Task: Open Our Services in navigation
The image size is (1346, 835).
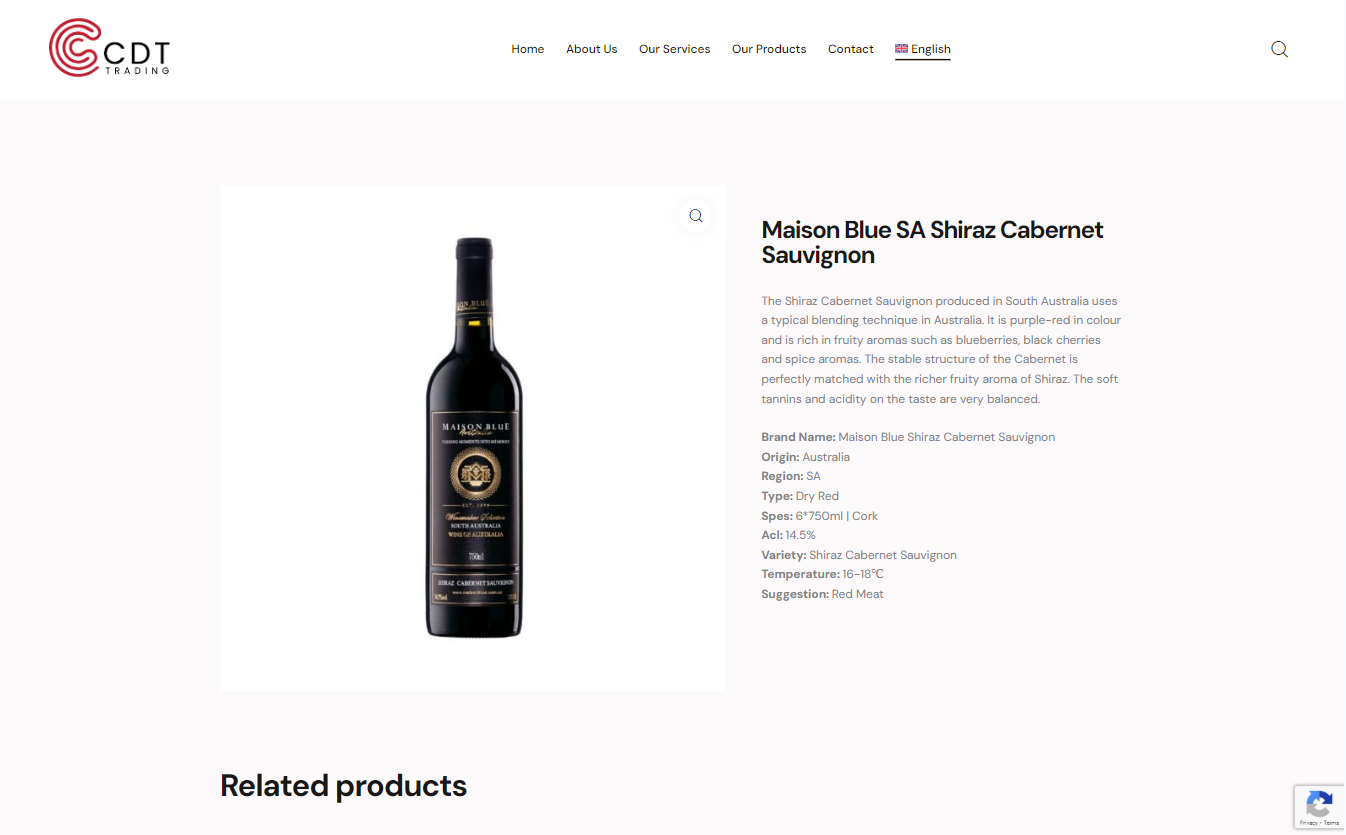Action: point(675,49)
